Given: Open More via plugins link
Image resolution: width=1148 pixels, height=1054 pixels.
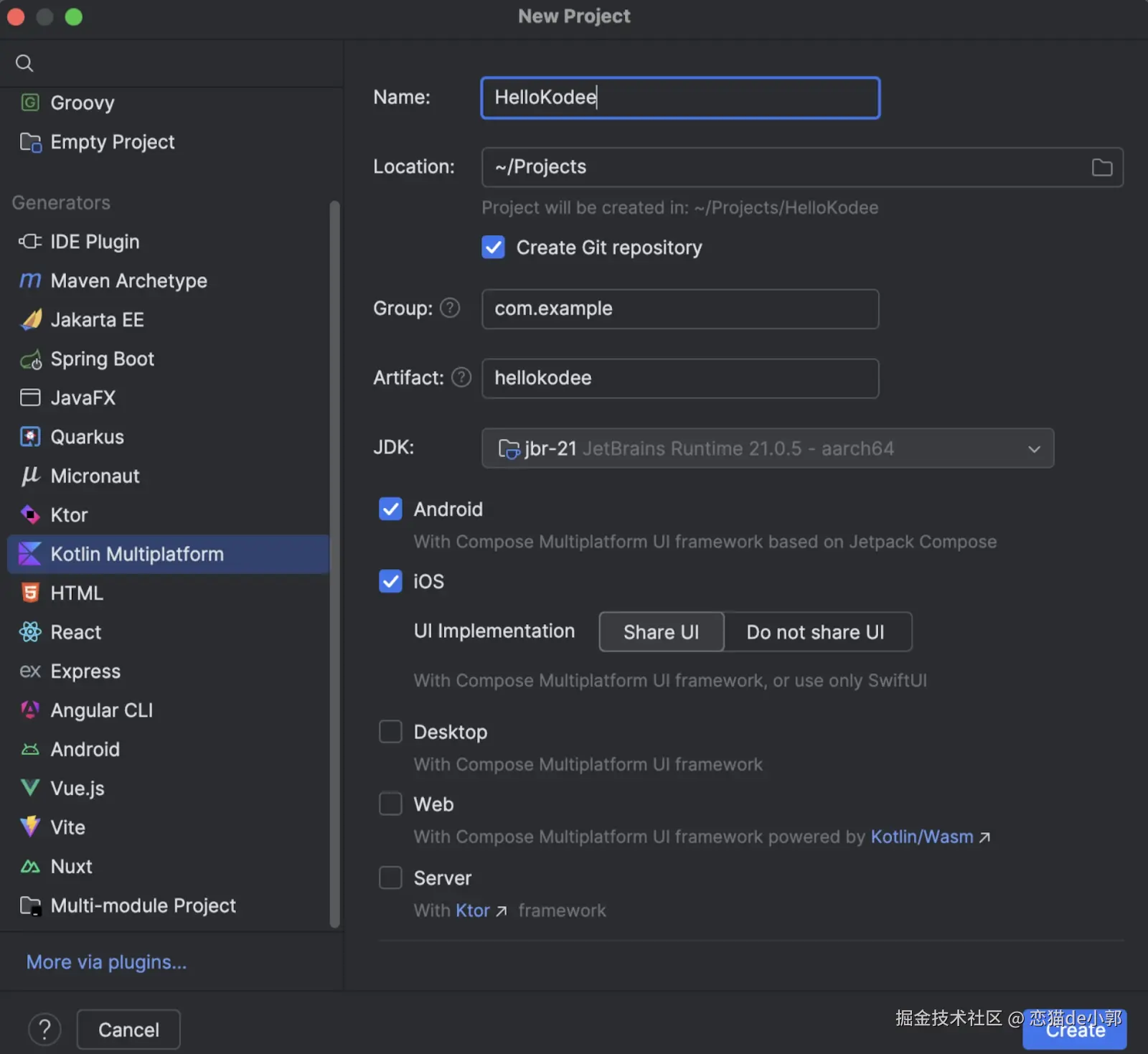Looking at the screenshot, I should (x=106, y=962).
